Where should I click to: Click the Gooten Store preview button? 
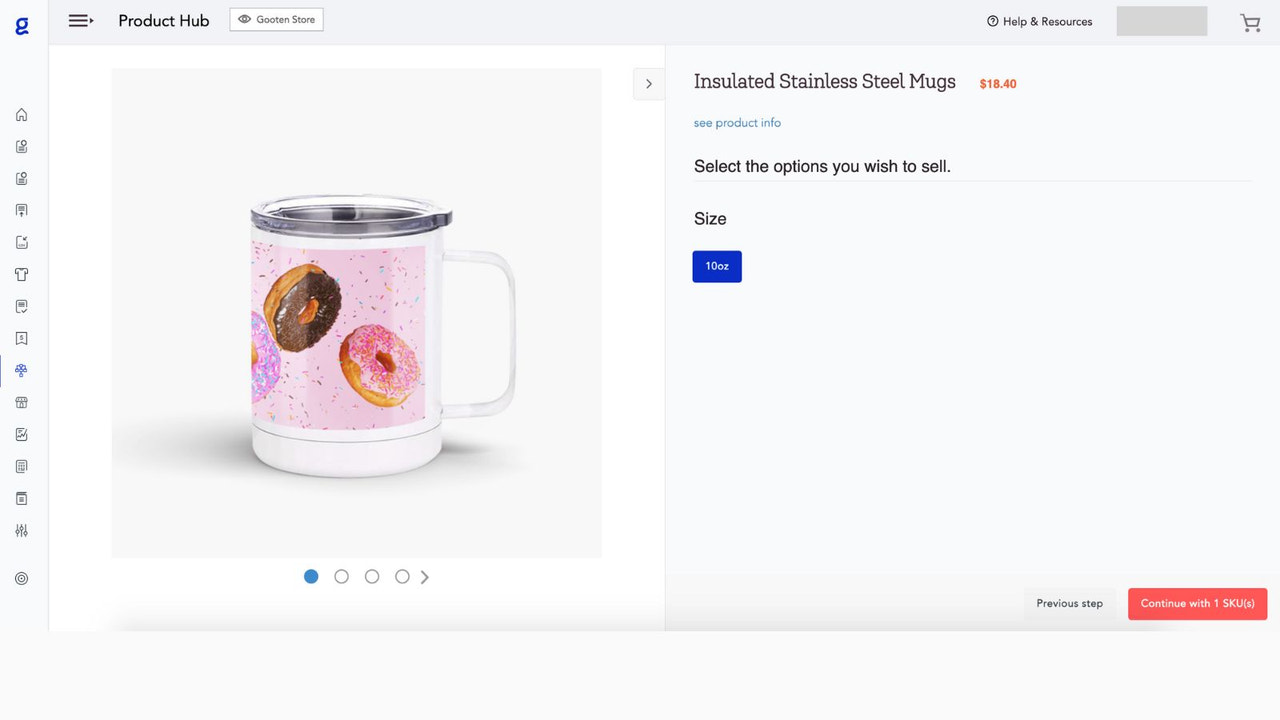[x=276, y=18]
